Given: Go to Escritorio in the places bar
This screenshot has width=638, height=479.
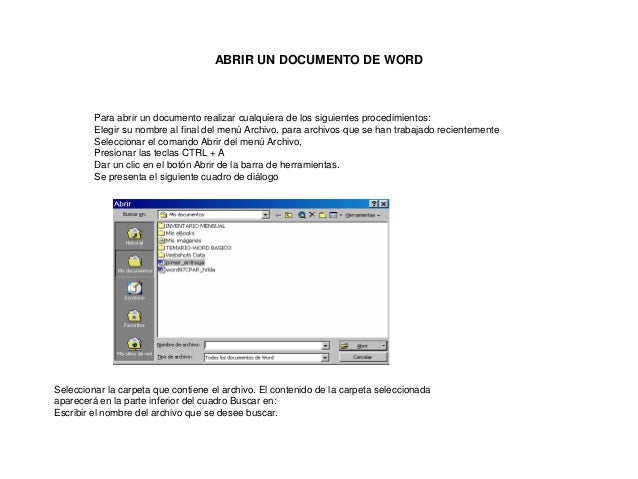Looking at the screenshot, I should click(x=134, y=291).
